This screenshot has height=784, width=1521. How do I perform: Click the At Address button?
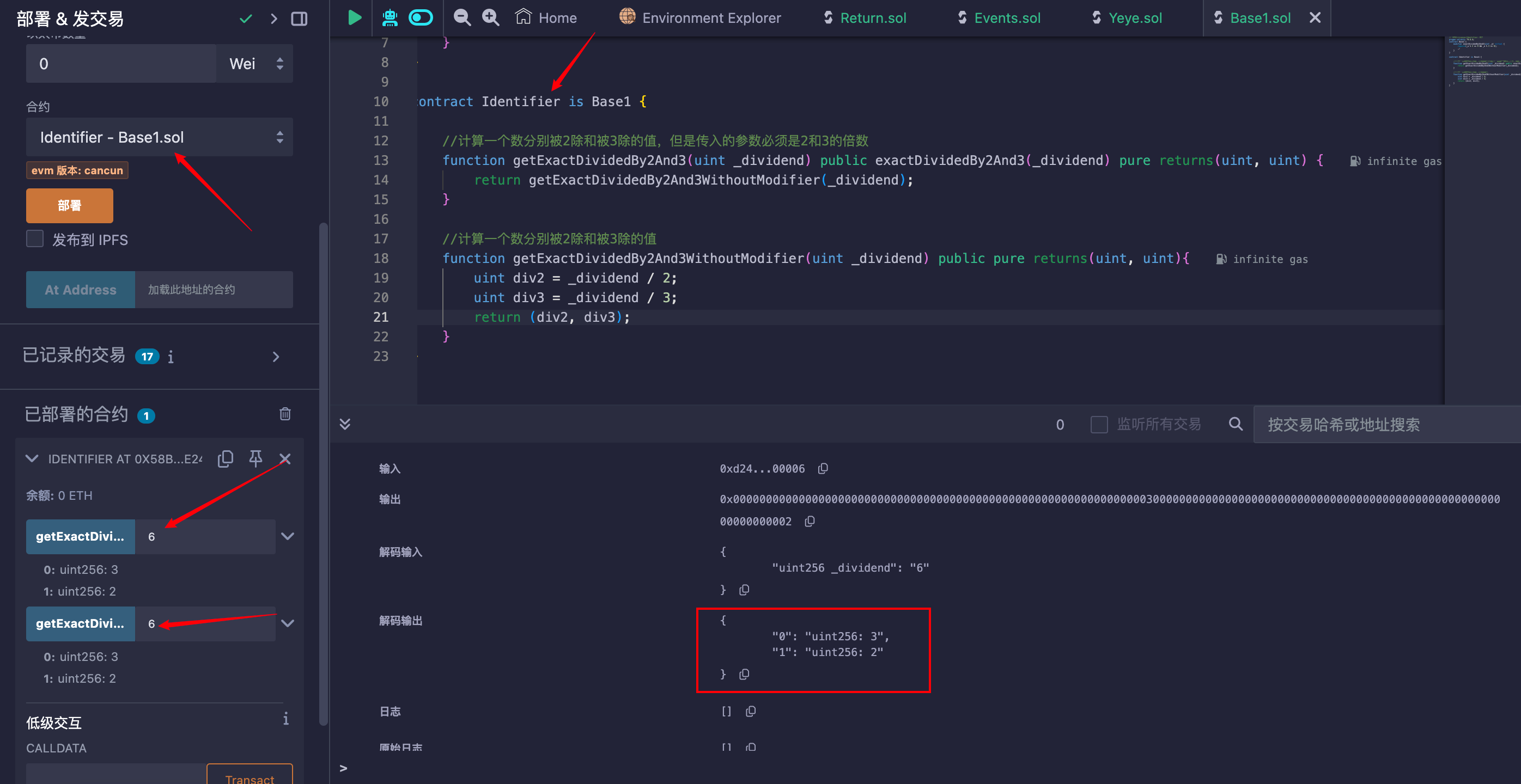[80, 290]
